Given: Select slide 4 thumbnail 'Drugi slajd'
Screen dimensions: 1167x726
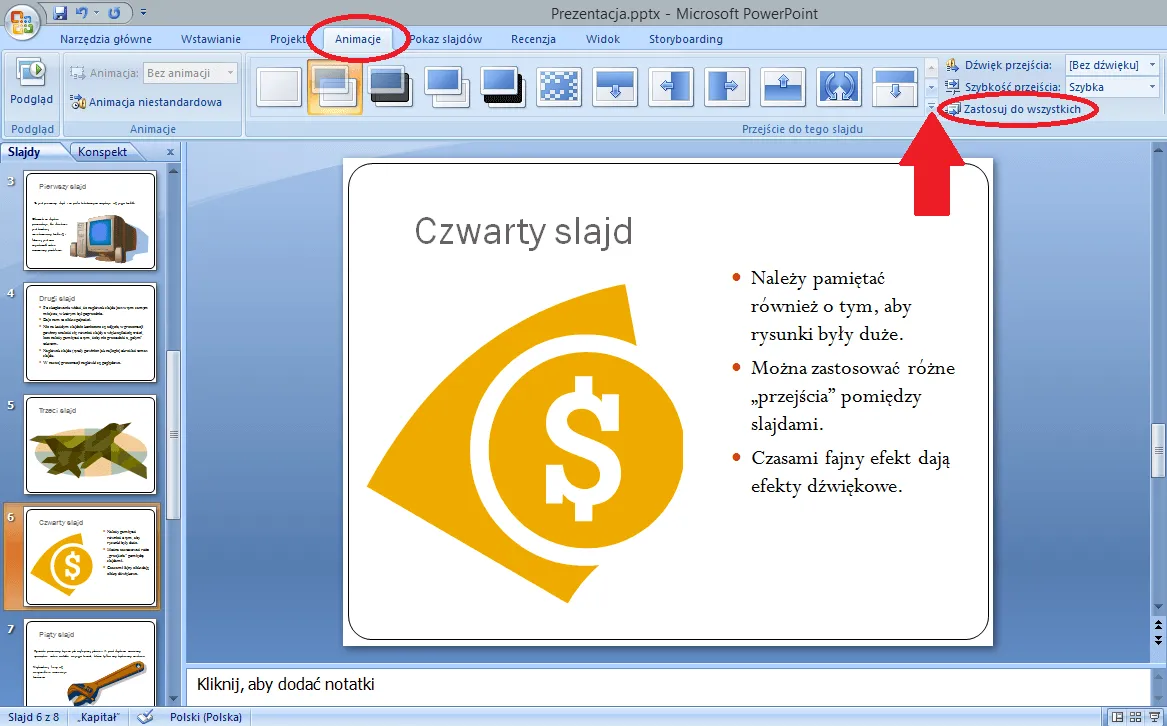Looking at the screenshot, I should (90, 332).
